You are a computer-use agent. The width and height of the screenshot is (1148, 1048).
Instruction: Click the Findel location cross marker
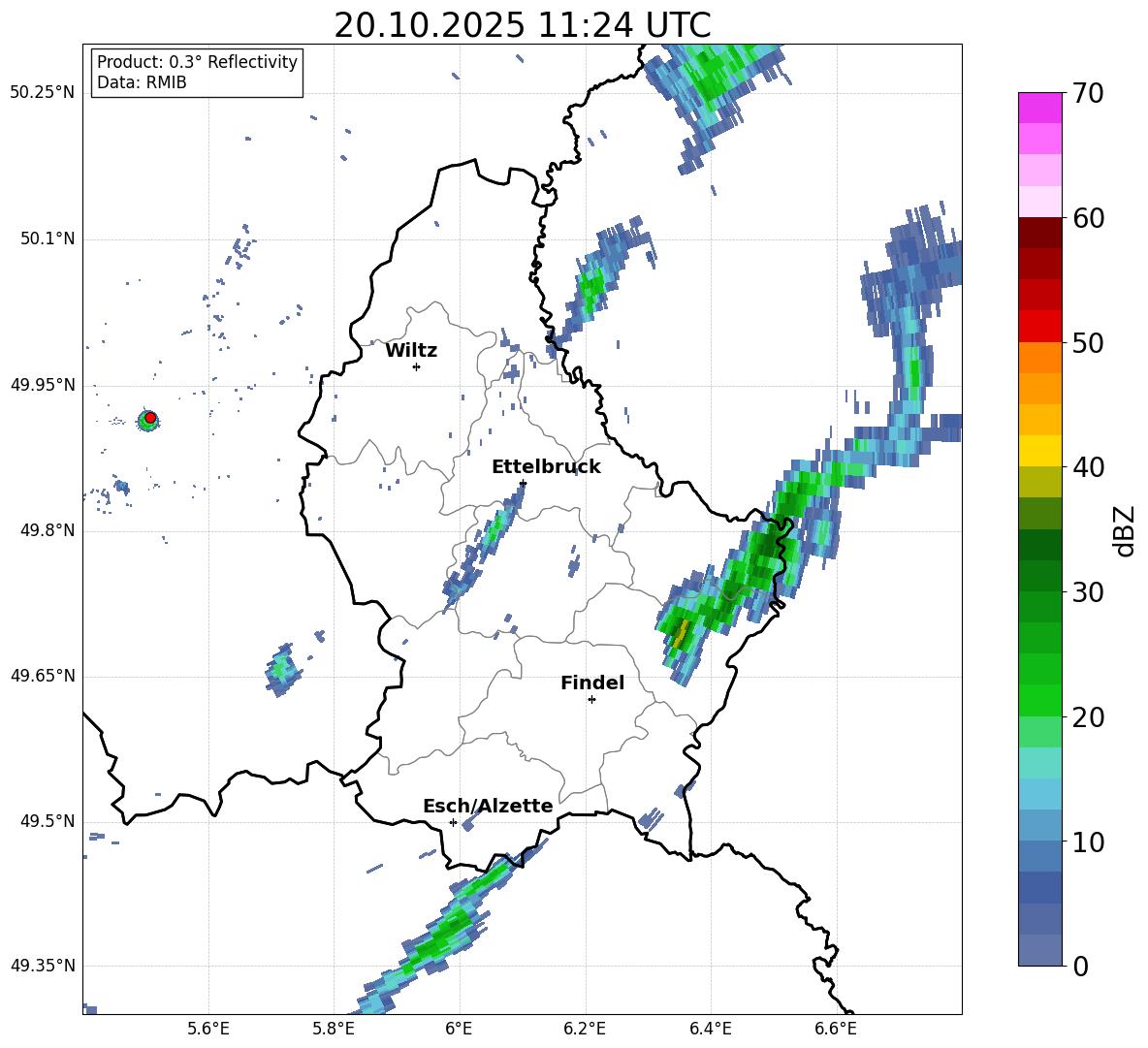coord(591,699)
